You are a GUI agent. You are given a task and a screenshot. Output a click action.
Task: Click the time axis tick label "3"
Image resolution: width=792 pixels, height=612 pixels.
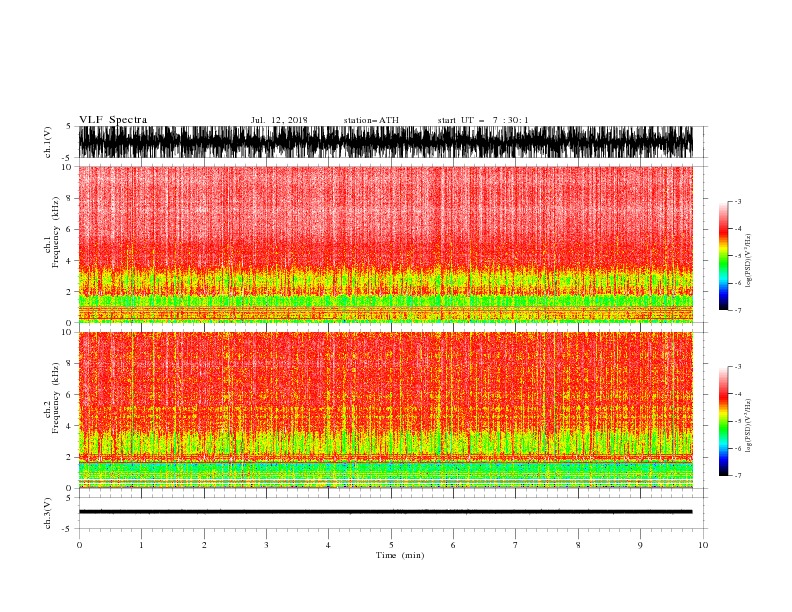[x=266, y=545]
